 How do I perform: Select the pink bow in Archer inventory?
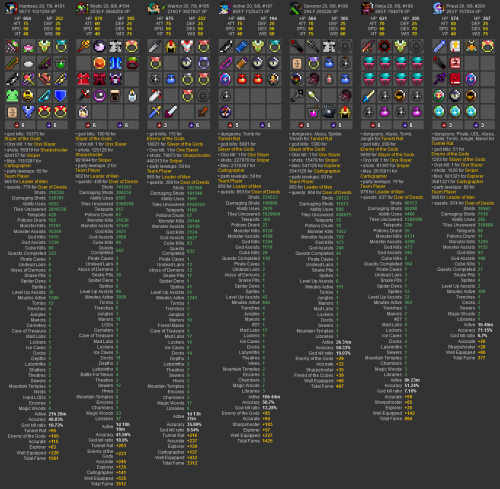coord(226,63)
